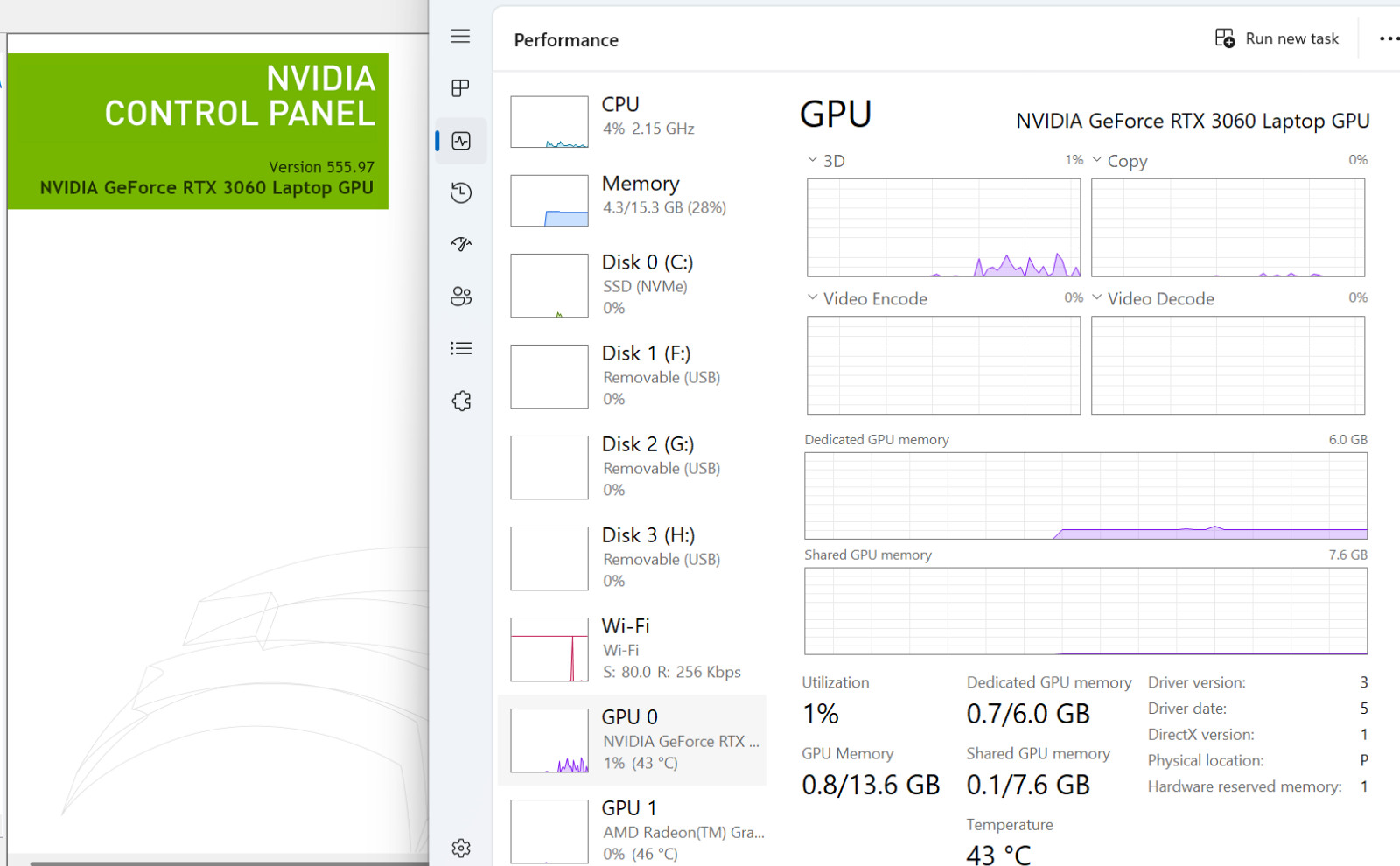
Task: Click the Memory usage mini graph thumbnail
Action: point(549,200)
